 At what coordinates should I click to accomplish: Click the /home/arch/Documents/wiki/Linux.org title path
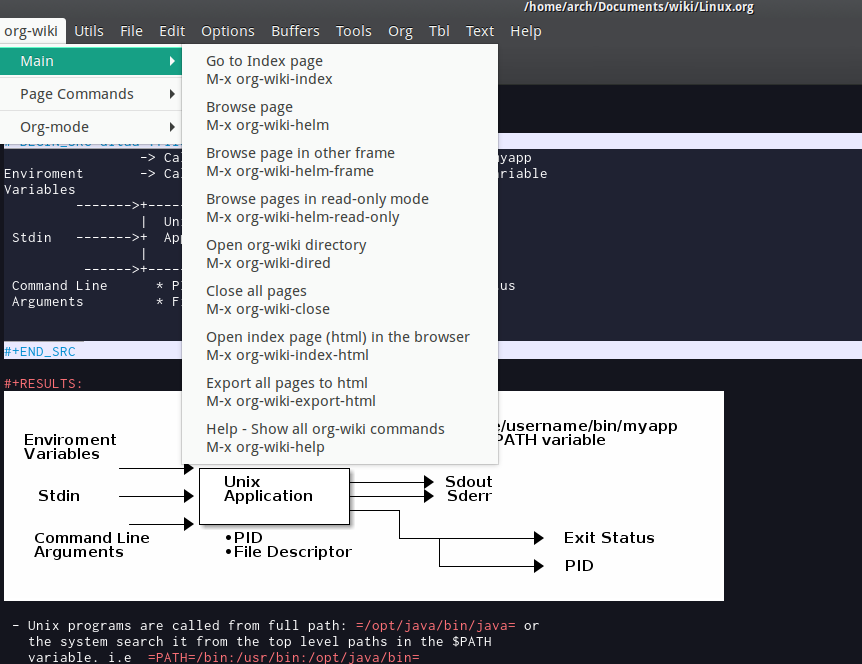(x=638, y=7)
